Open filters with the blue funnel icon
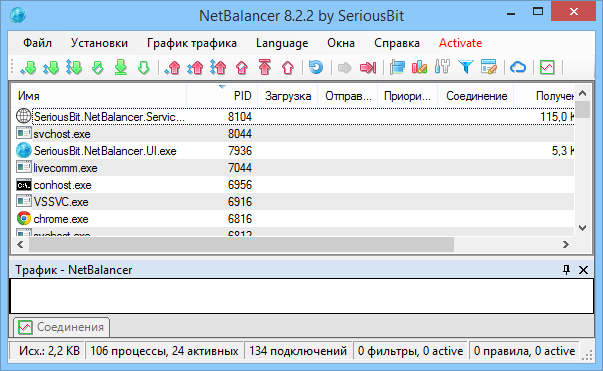The width and height of the screenshot is (603, 371). click(466, 67)
